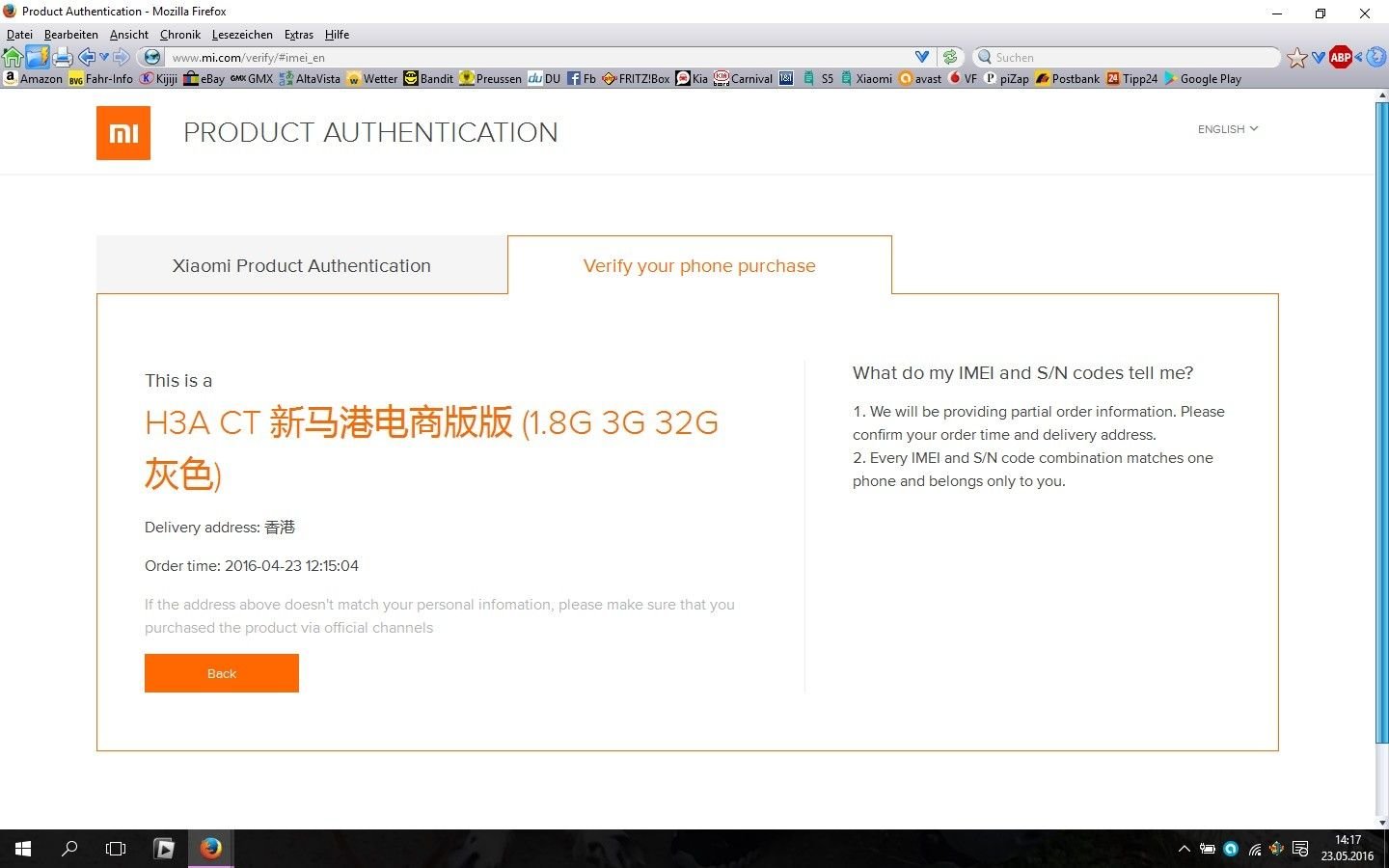Viewport: 1389px width, 868px height.
Task: Click the blue globe icon at toolbar end
Action: pos(1376,57)
